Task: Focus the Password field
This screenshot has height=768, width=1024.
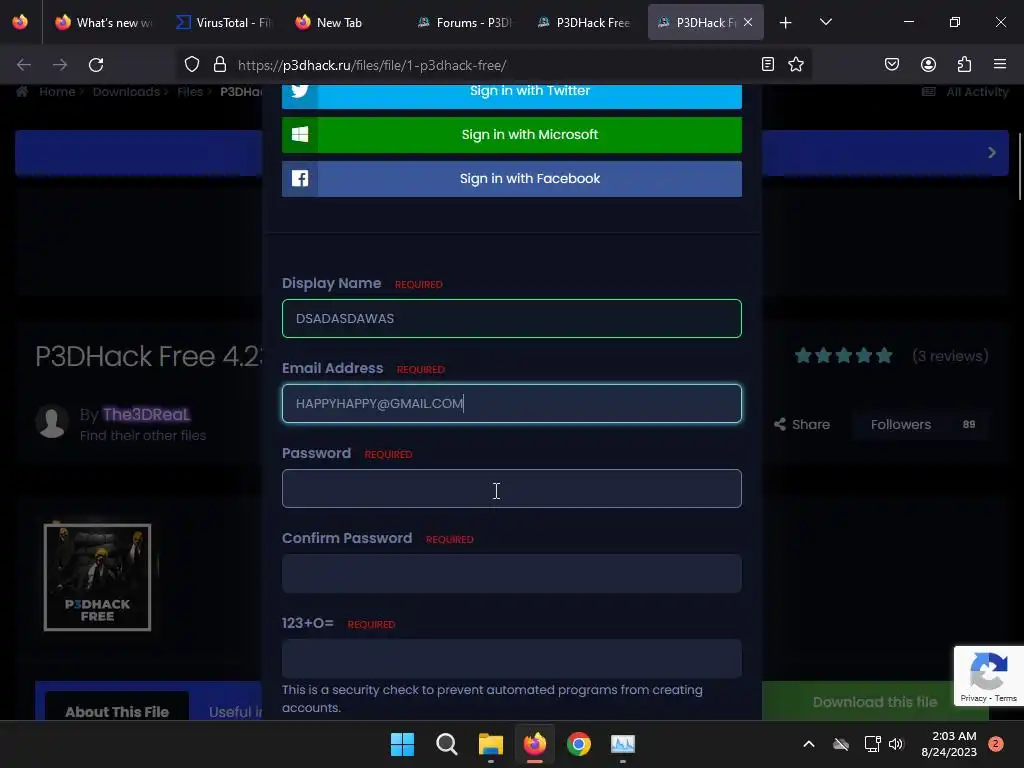Action: [x=512, y=488]
